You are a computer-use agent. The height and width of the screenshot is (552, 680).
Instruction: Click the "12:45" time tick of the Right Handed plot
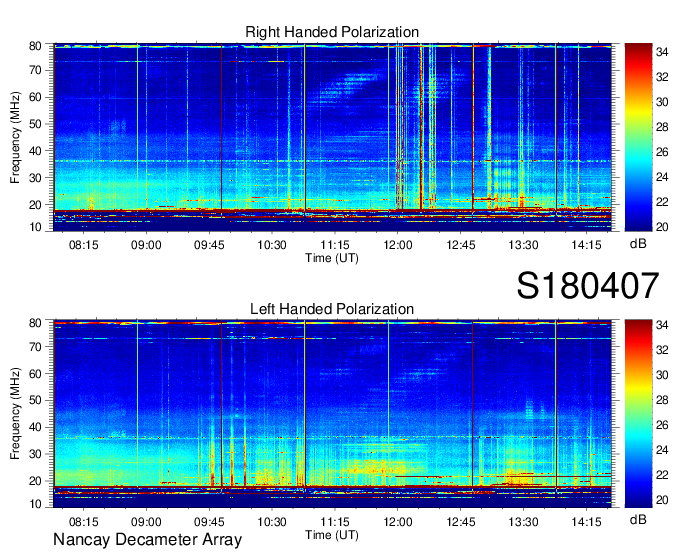point(461,245)
